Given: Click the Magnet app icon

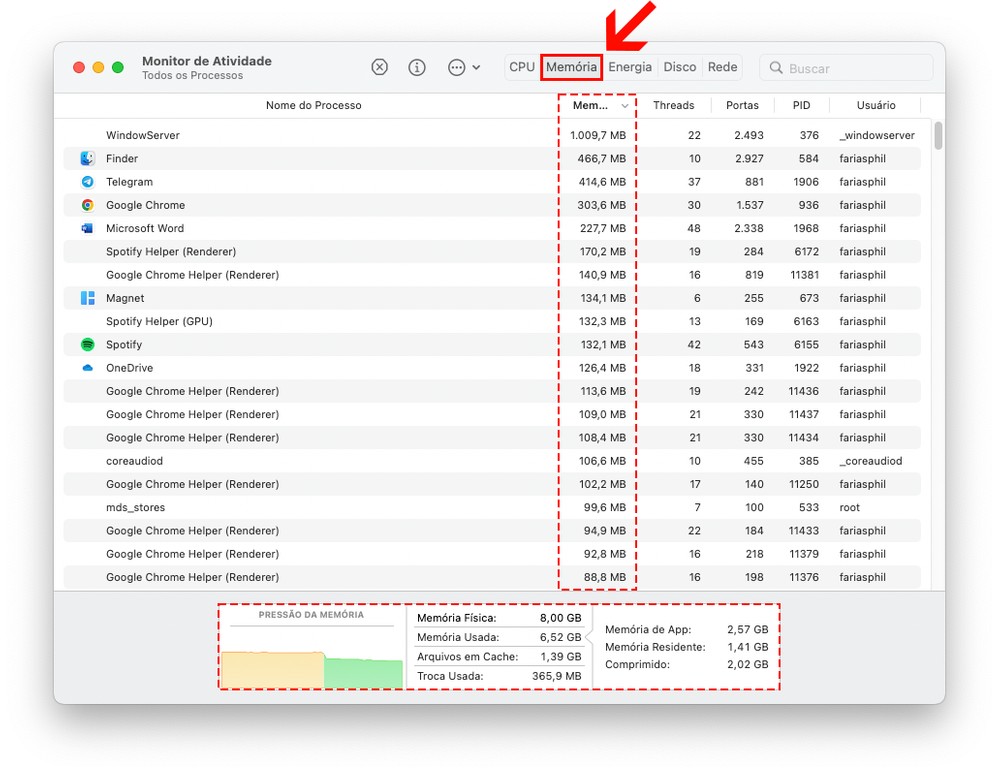Looking at the screenshot, I should coord(87,298).
